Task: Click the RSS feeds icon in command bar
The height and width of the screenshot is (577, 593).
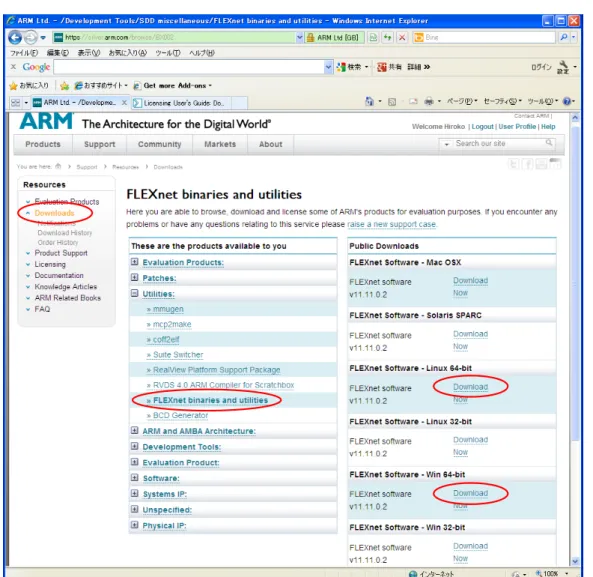Action: coord(392,101)
